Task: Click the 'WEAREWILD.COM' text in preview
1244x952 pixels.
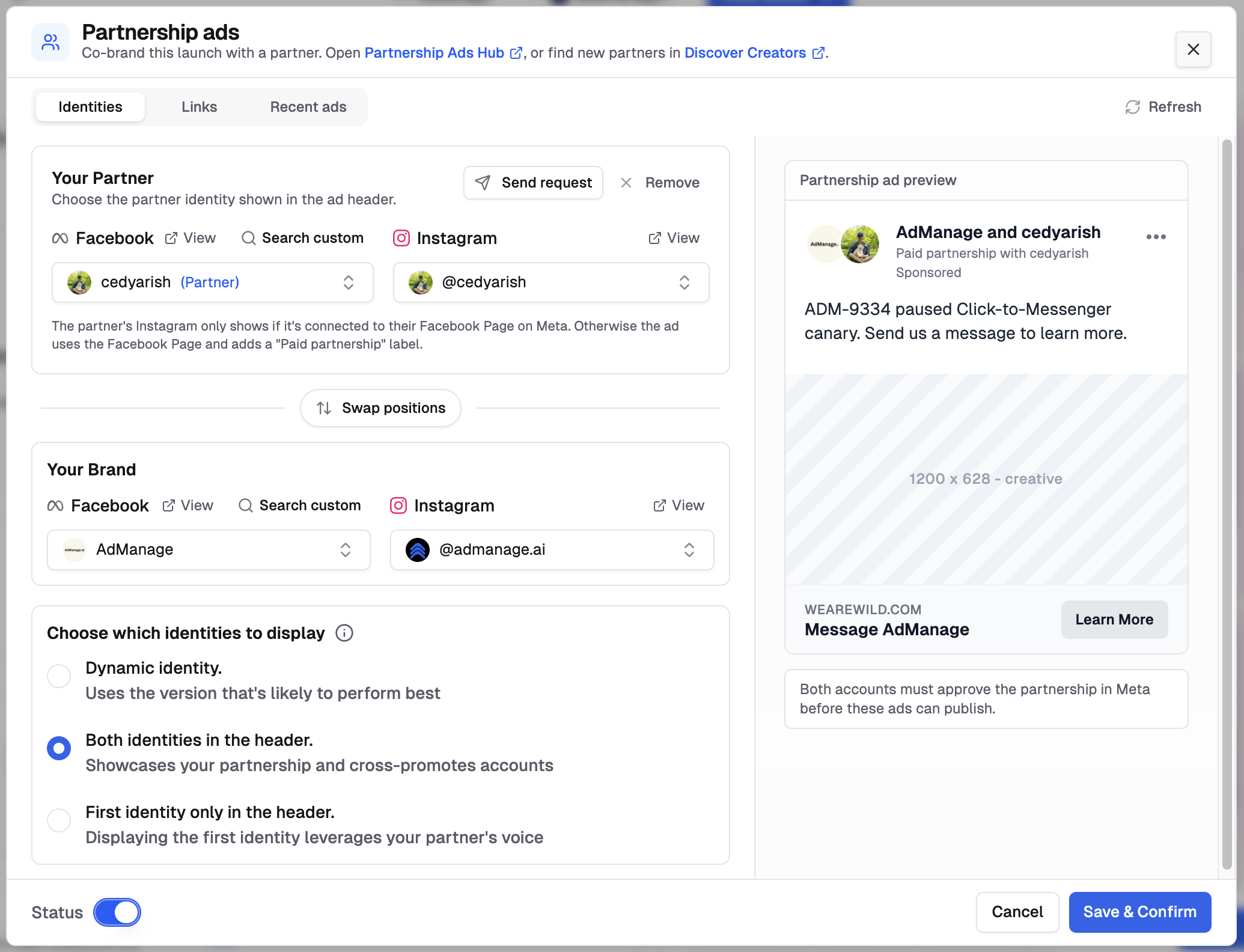Action: coord(863,609)
